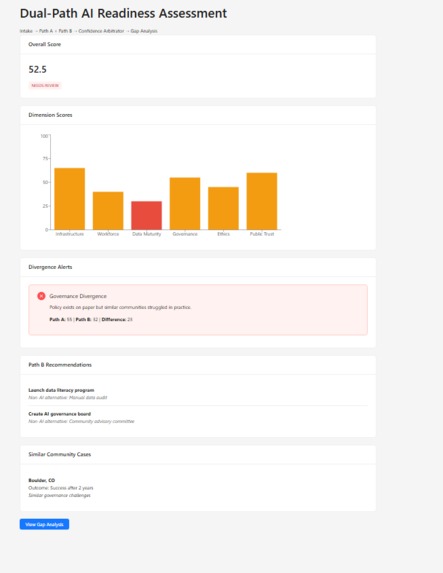This screenshot has width=443, height=573.
Task: Click the Dual-Path AI Readiness Assessment title
Action: point(123,14)
